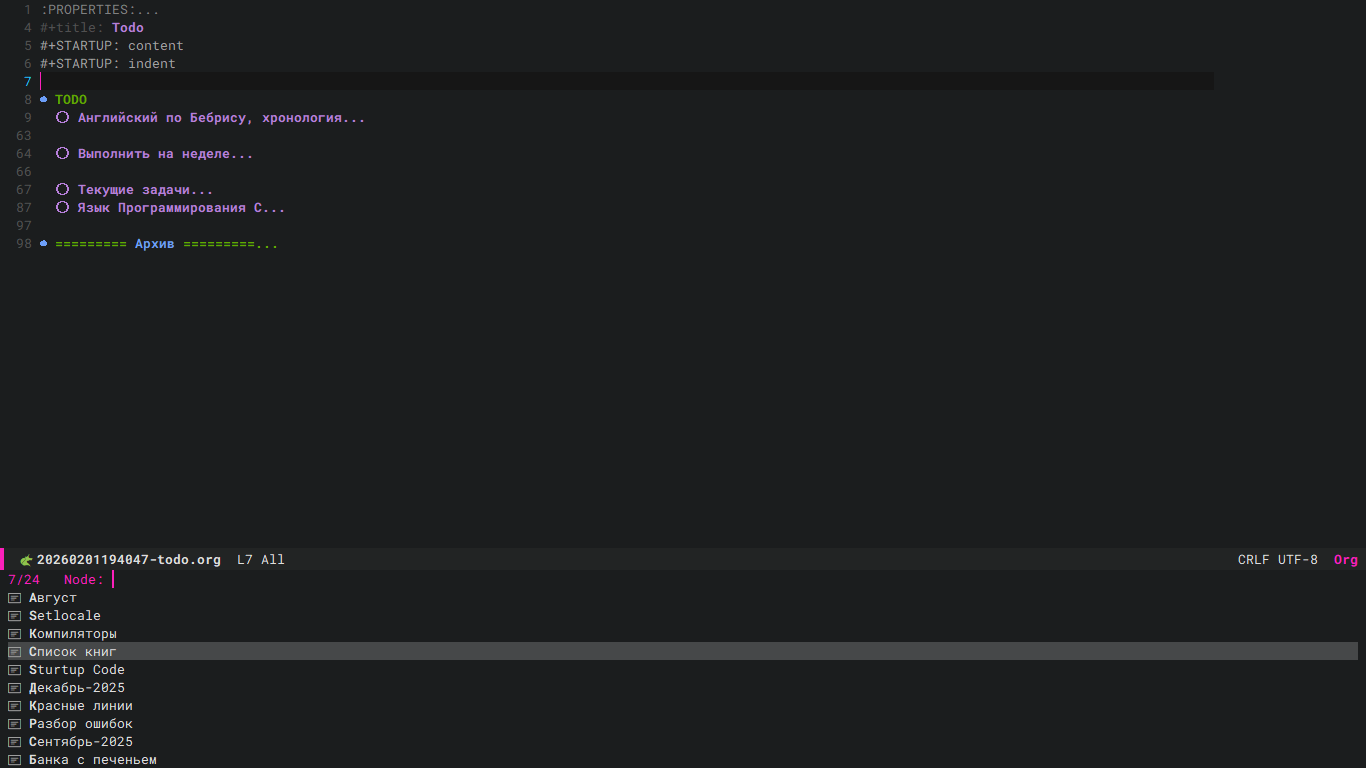
Task: Click circle bullet beside Текущие задачи
Action: tap(62, 190)
